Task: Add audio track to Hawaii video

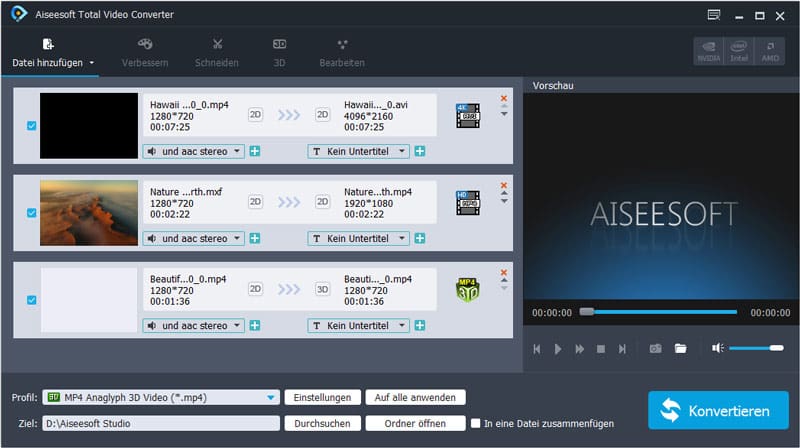Action: pyautogui.click(x=255, y=152)
